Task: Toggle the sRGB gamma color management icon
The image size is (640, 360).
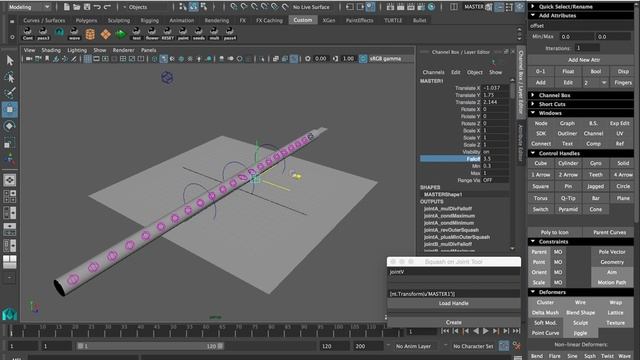Action: tap(363, 59)
